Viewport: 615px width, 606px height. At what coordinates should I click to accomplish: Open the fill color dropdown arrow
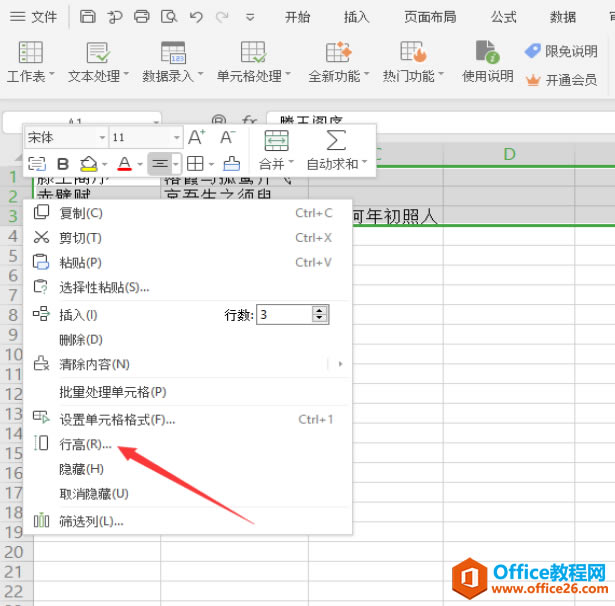pyautogui.click(x=104, y=164)
